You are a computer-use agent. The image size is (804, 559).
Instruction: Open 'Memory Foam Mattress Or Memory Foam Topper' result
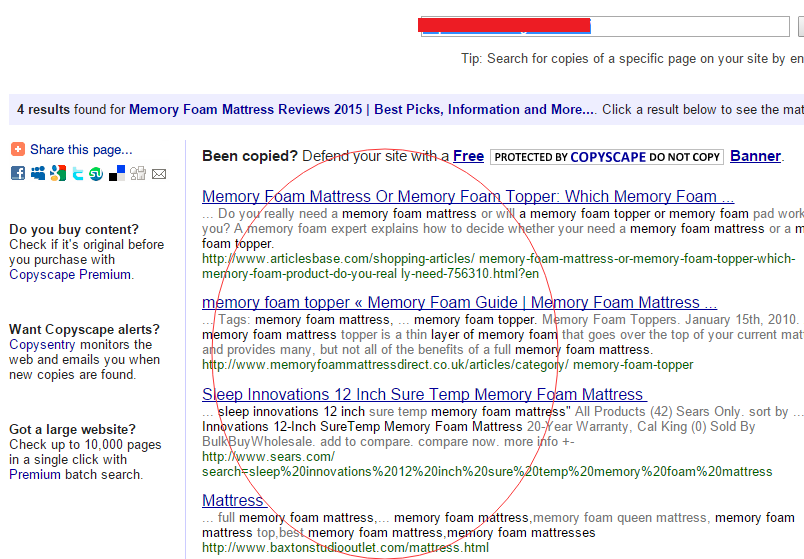tap(468, 196)
